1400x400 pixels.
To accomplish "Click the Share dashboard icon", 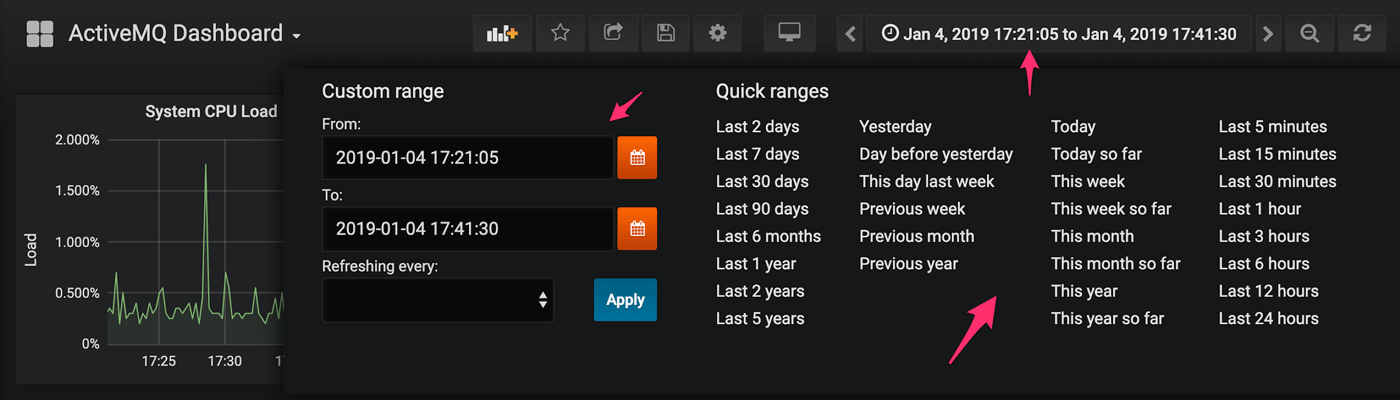I will click(613, 34).
